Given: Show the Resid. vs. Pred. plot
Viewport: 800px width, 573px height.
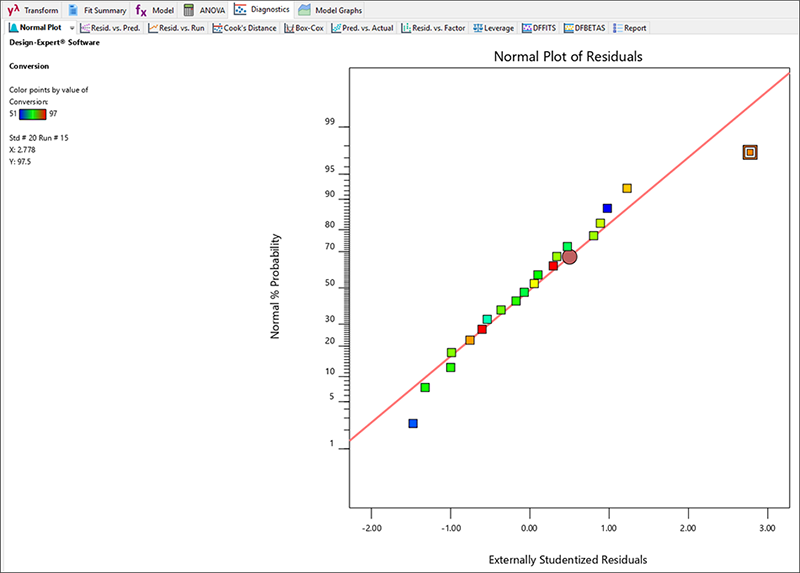Looking at the screenshot, I should tap(111, 28).
